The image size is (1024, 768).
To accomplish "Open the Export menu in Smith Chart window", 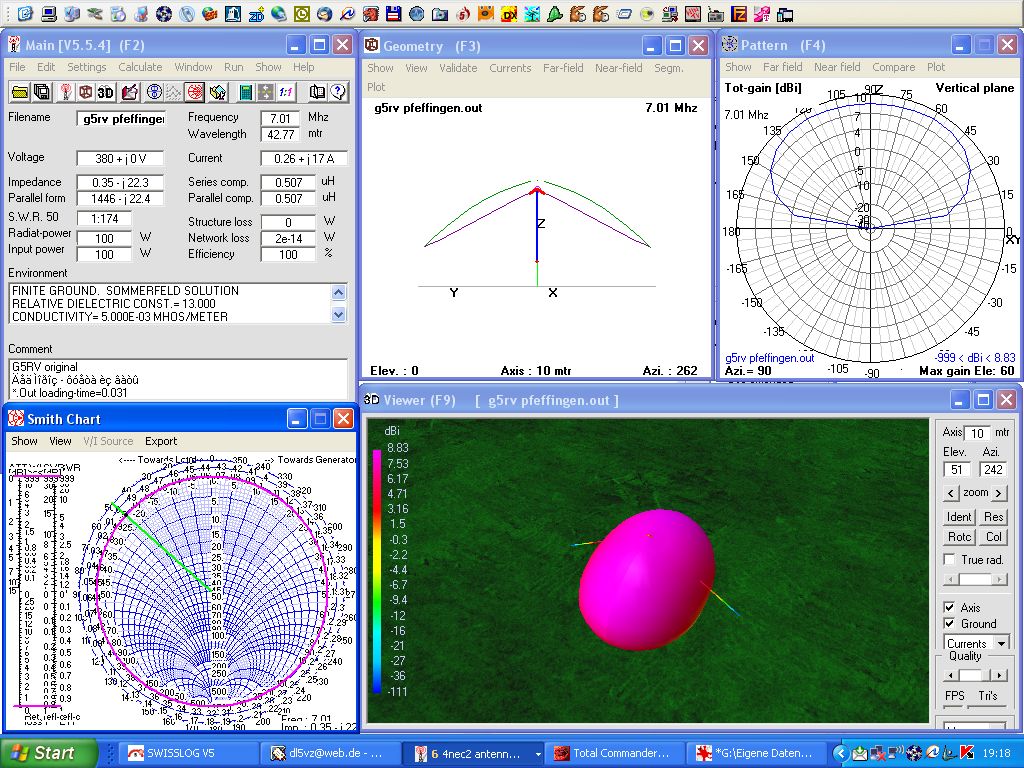I will coord(161,441).
